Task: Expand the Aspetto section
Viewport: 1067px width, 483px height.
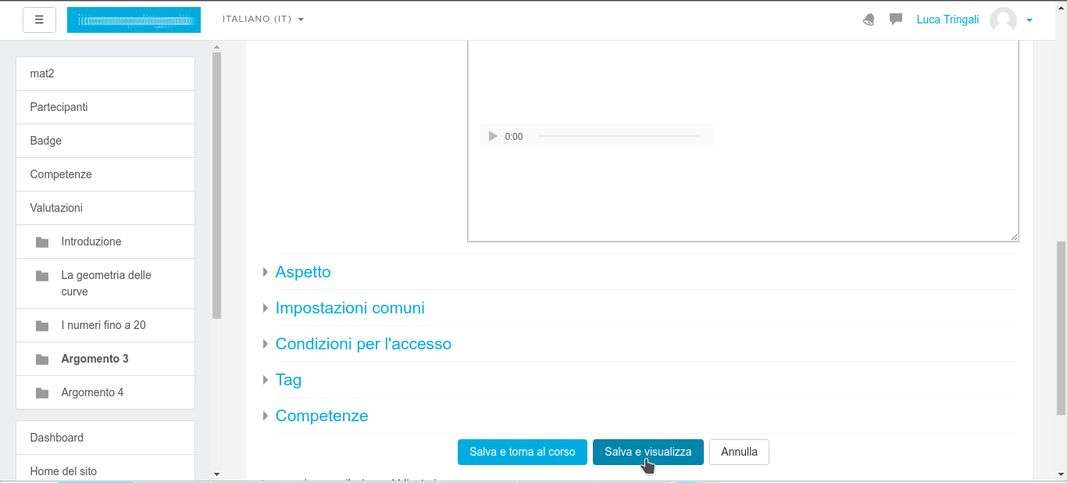Action: click(x=303, y=271)
